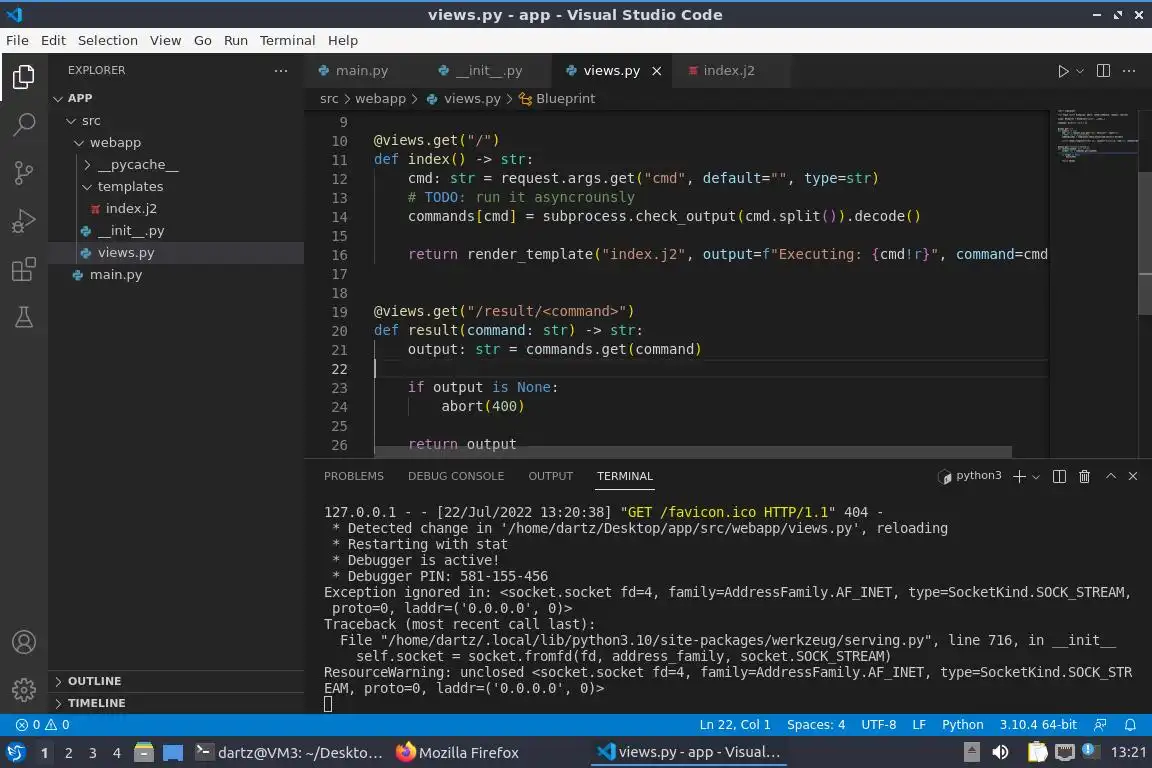Collapse the src folder
This screenshot has height=768, width=1152.
(x=176, y=121)
